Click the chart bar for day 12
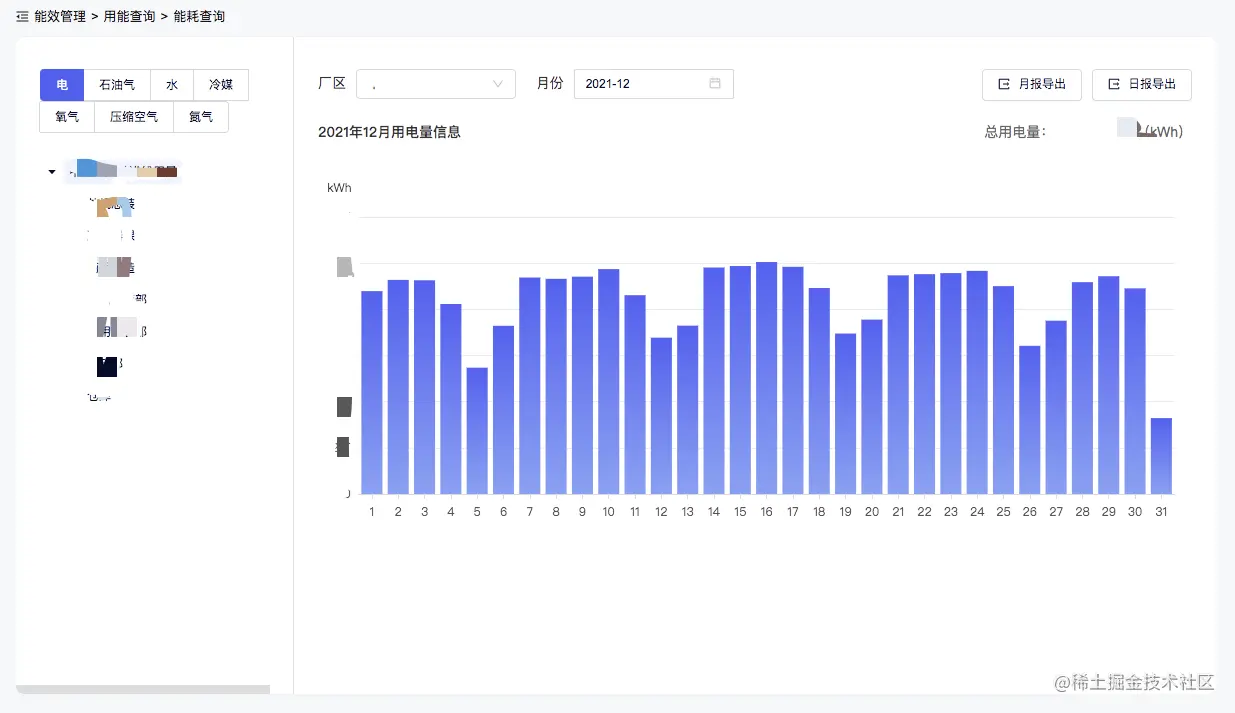This screenshot has width=1235, height=713. coord(661,416)
